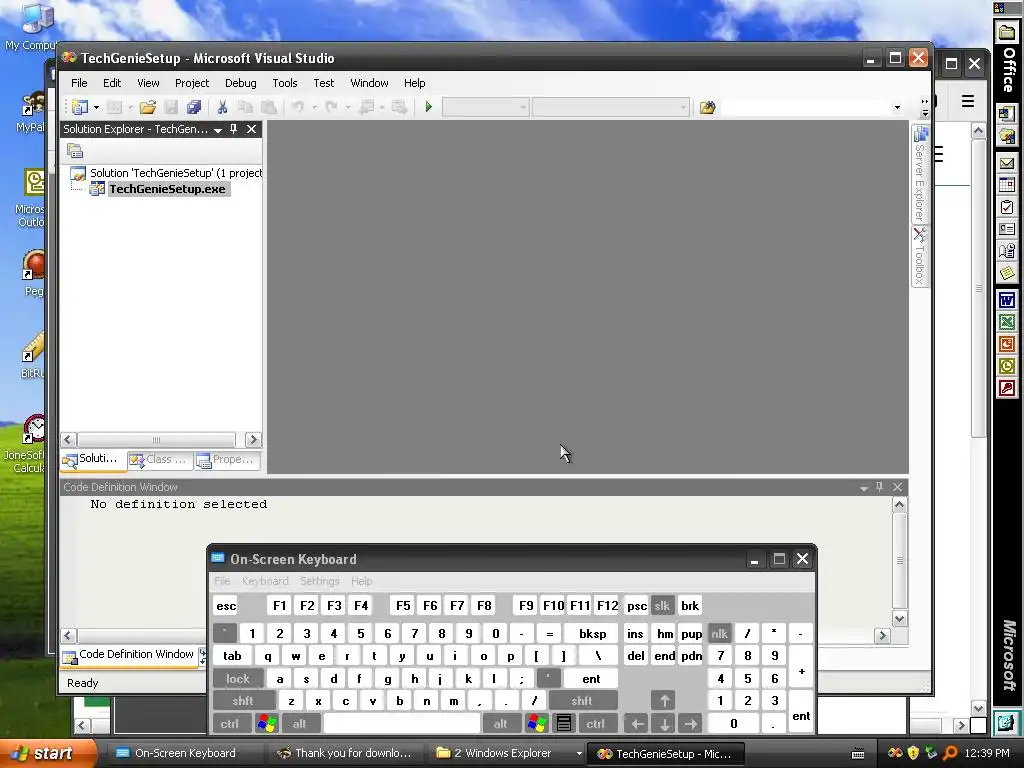Click the Copy toolbar icon
The width and height of the screenshot is (1024, 768).
click(x=245, y=107)
